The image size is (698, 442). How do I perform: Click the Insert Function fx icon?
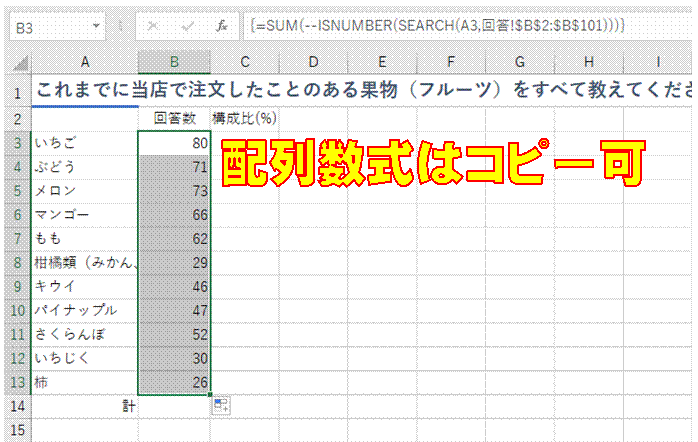pyautogui.click(x=221, y=27)
